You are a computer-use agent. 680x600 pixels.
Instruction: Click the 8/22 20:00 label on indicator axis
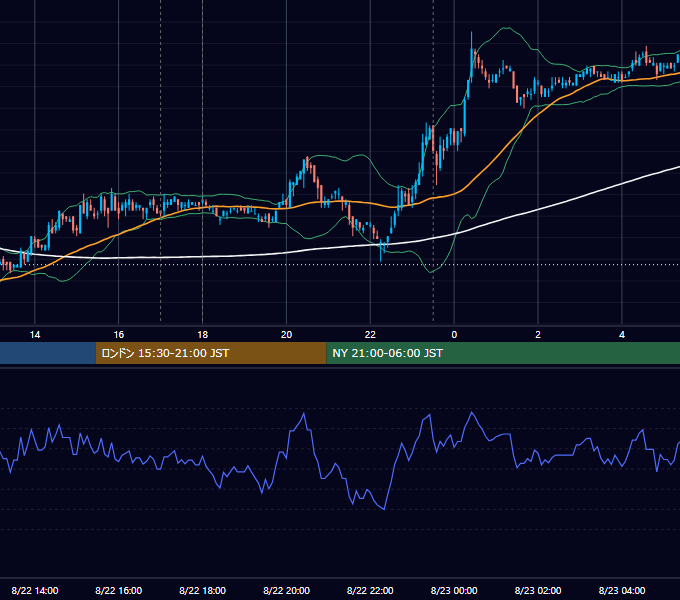286,590
